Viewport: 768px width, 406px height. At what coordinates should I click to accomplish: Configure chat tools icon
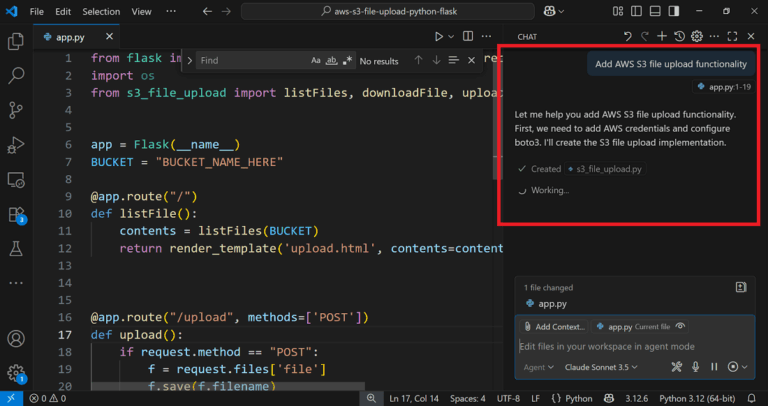(676, 367)
